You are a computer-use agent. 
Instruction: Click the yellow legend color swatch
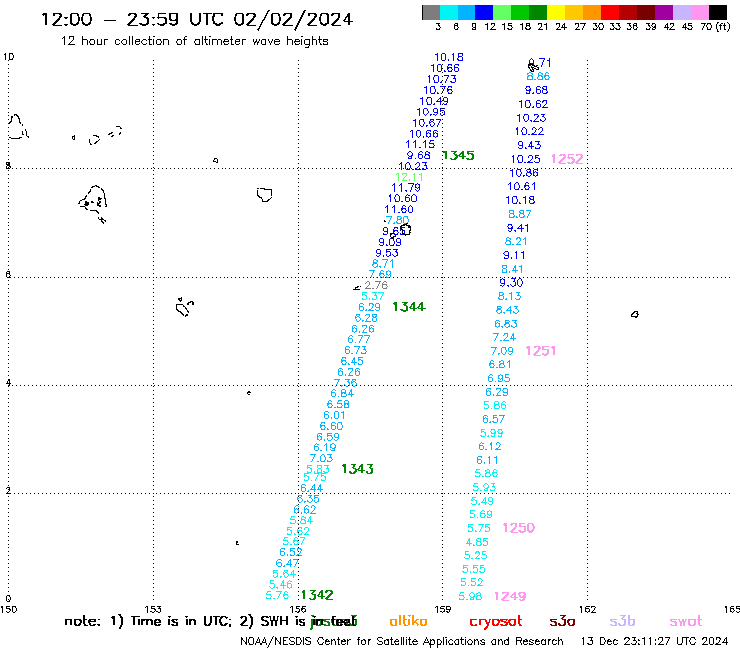tap(556, 12)
